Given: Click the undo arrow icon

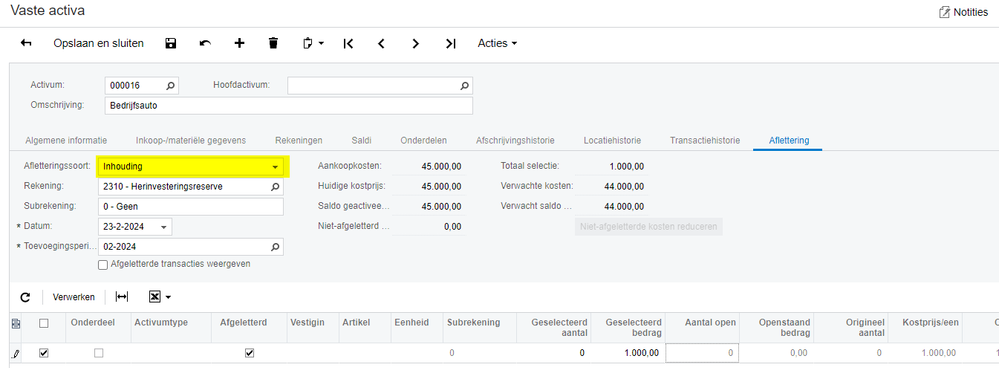Looking at the screenshot, I should pos(205,43).
